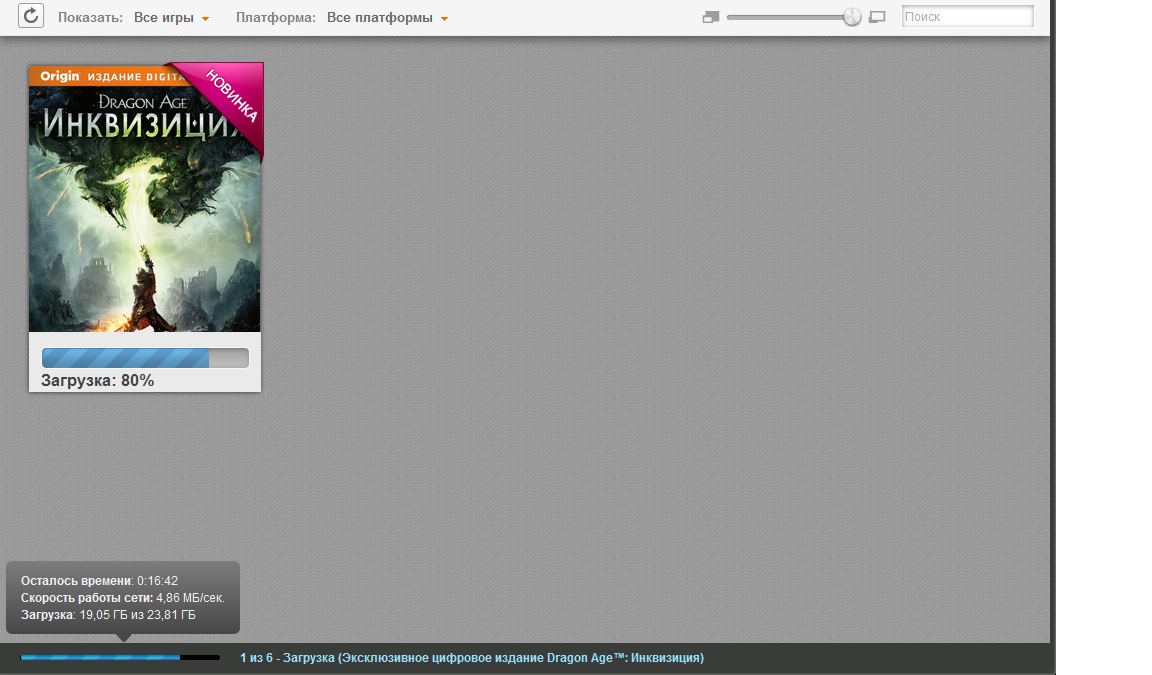The height and width of the screenshot is (675, 1152).
Task: Click the '19,05 ГБ из 23,81 ГБ' download size line
Action: tap(108, 615)
